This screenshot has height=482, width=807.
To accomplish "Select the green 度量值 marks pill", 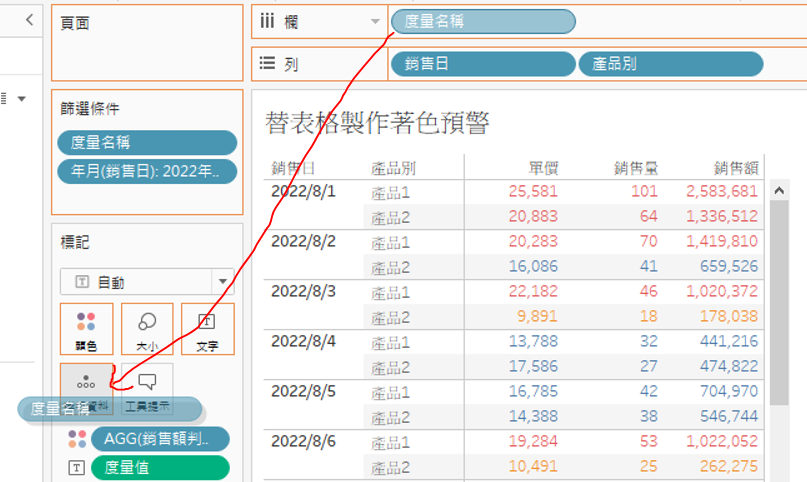I will click(160, 468).
